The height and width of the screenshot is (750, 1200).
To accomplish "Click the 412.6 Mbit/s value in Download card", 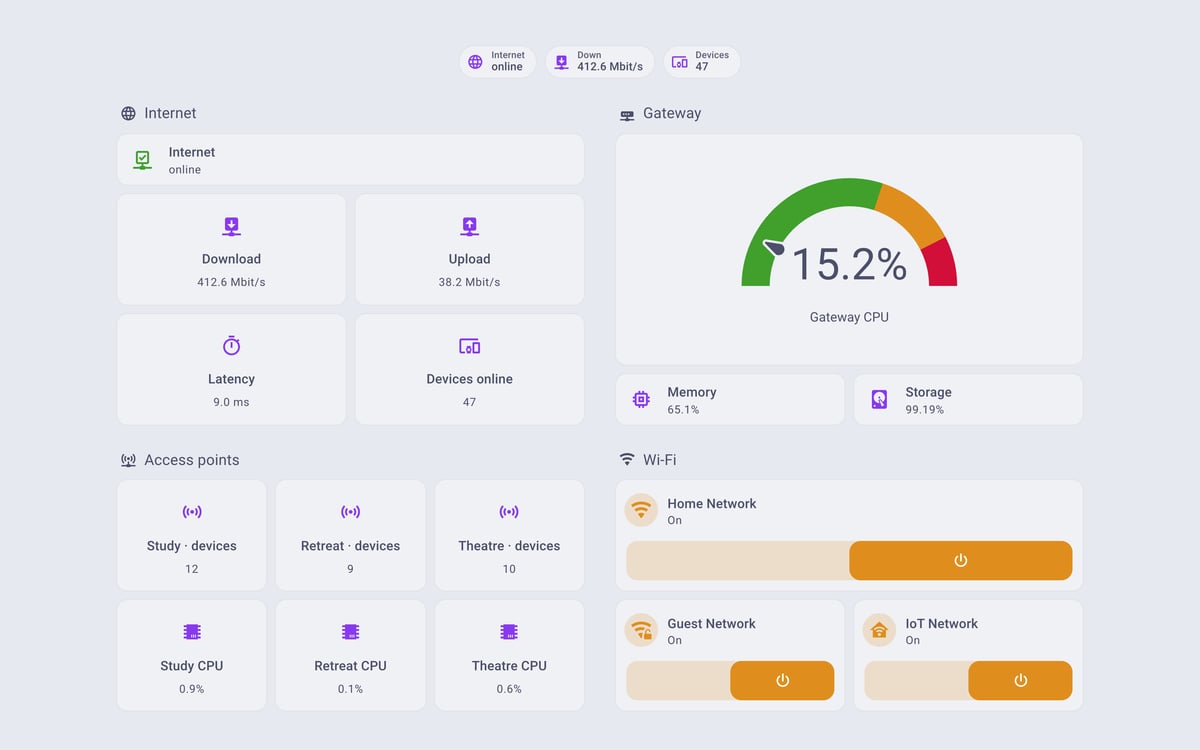I will [231, 282].
